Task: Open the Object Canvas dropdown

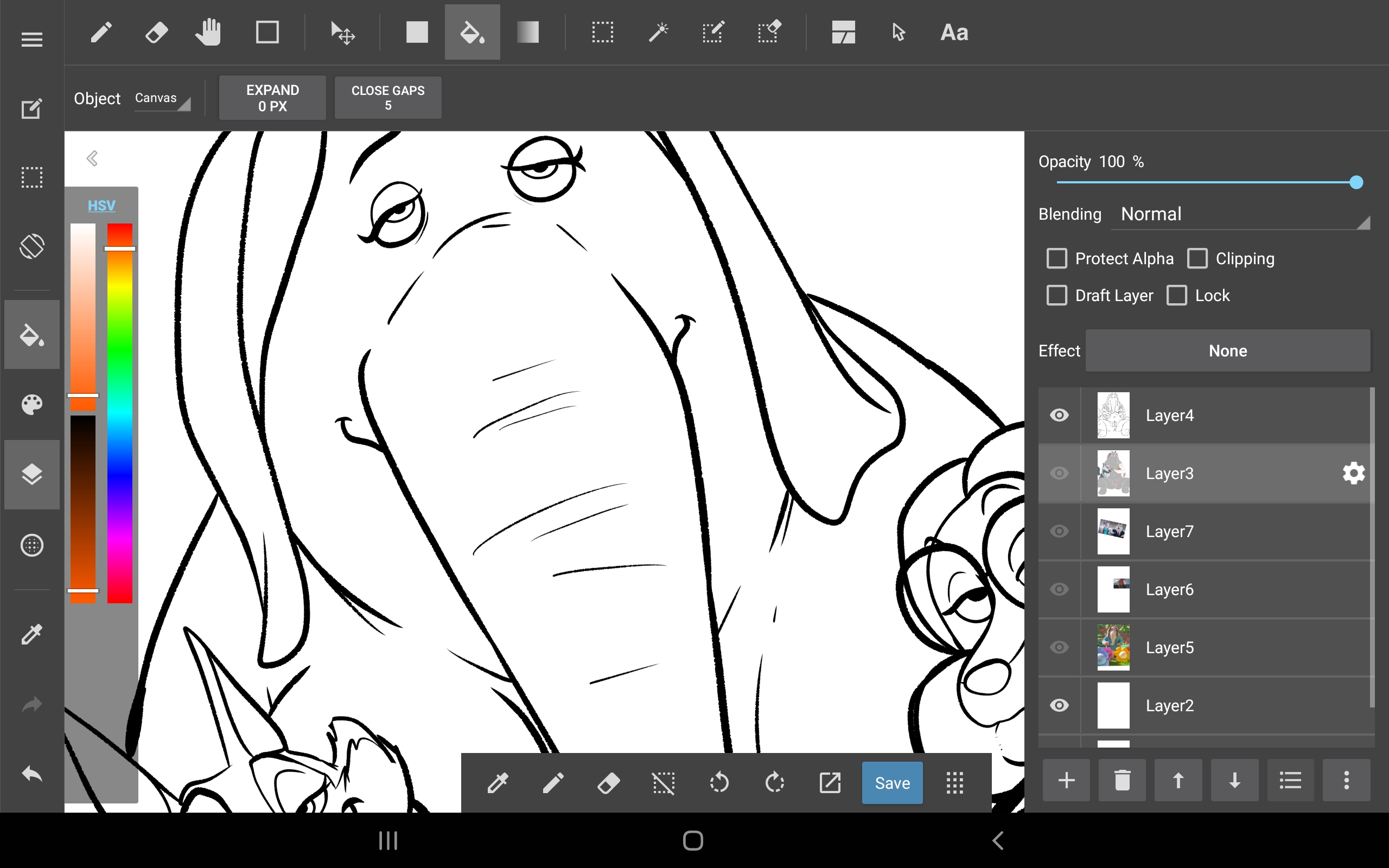Action: click(161, 99)
